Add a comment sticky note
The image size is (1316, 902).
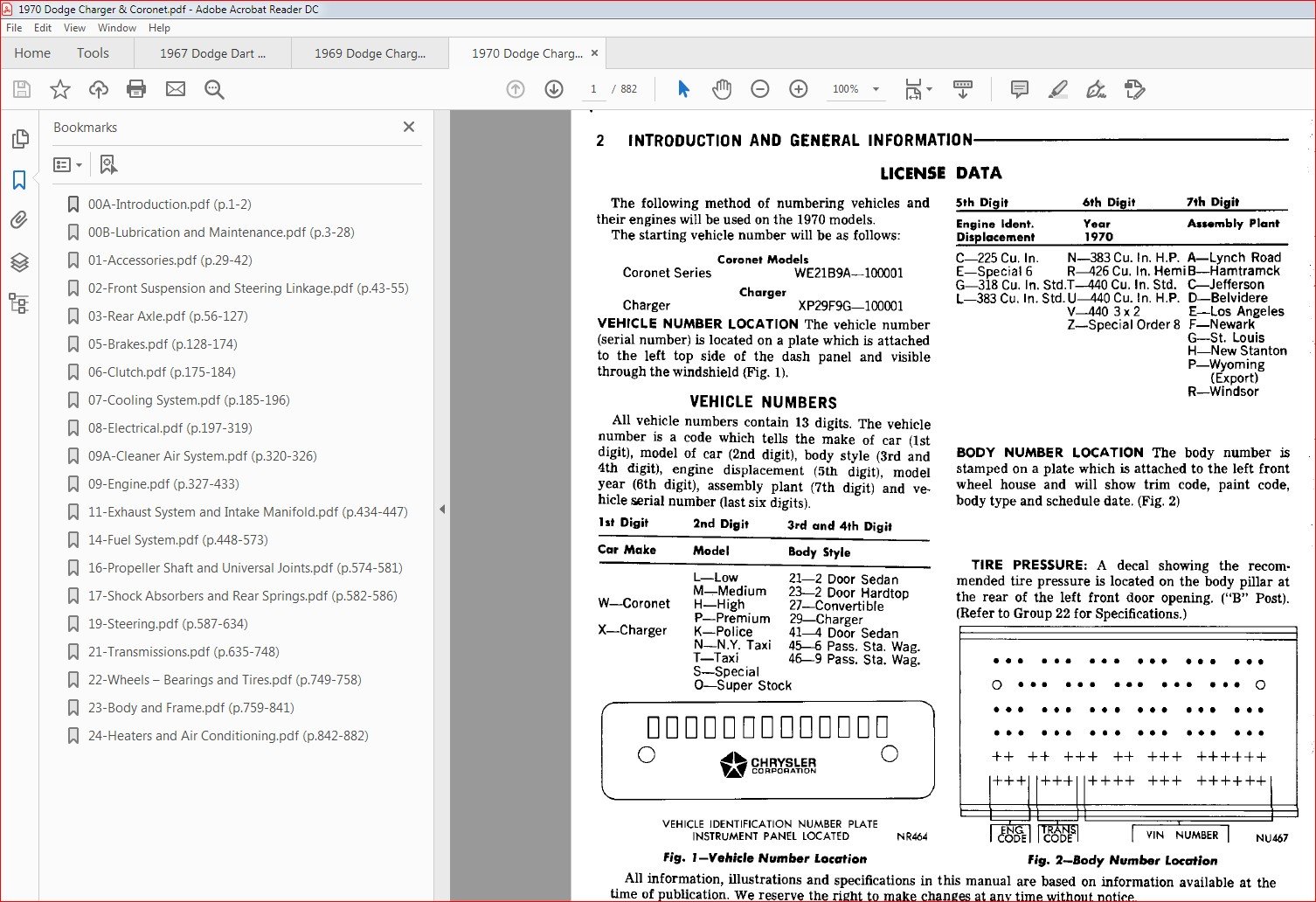coord(1019,89)
